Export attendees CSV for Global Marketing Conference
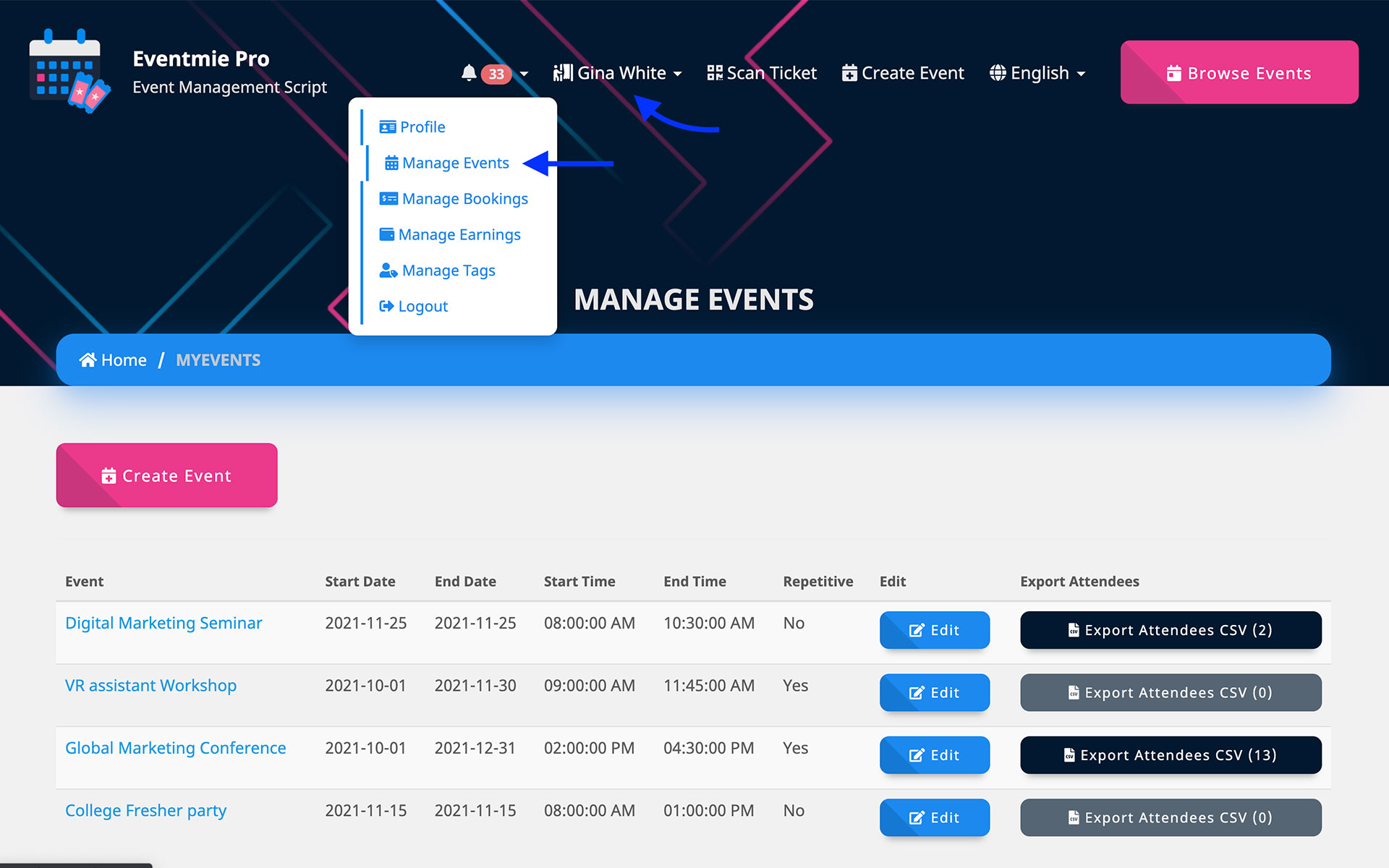The width and height of the screenshot is (1389, 868). pos(1170,755)
